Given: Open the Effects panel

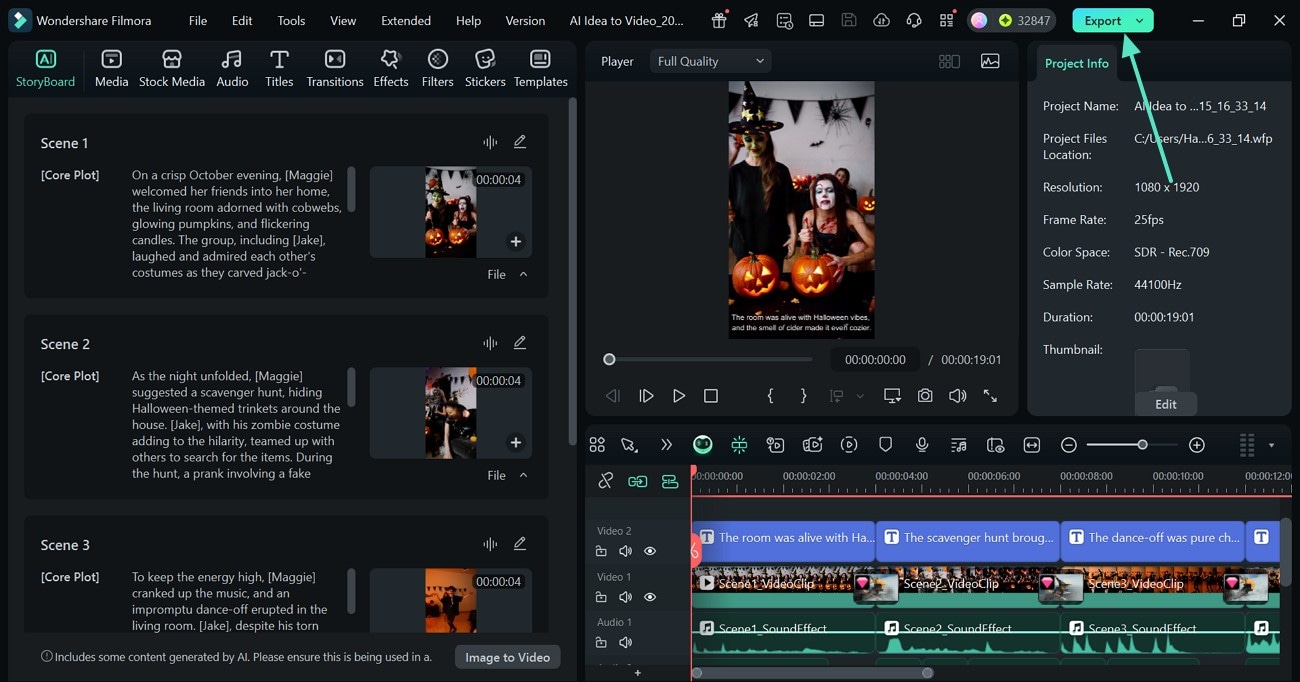Looking at the screenshot, I should click(x=390, y=68).
